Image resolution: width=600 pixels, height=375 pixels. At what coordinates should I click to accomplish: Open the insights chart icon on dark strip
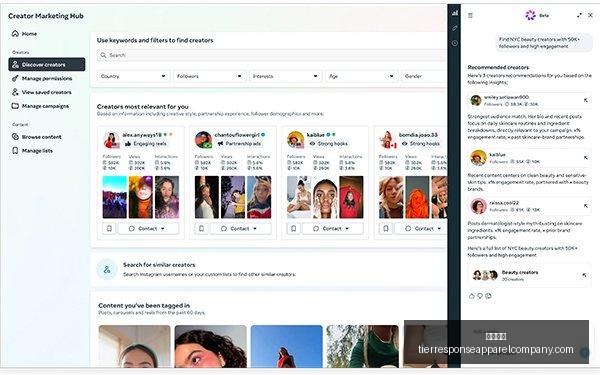(455, 13)
